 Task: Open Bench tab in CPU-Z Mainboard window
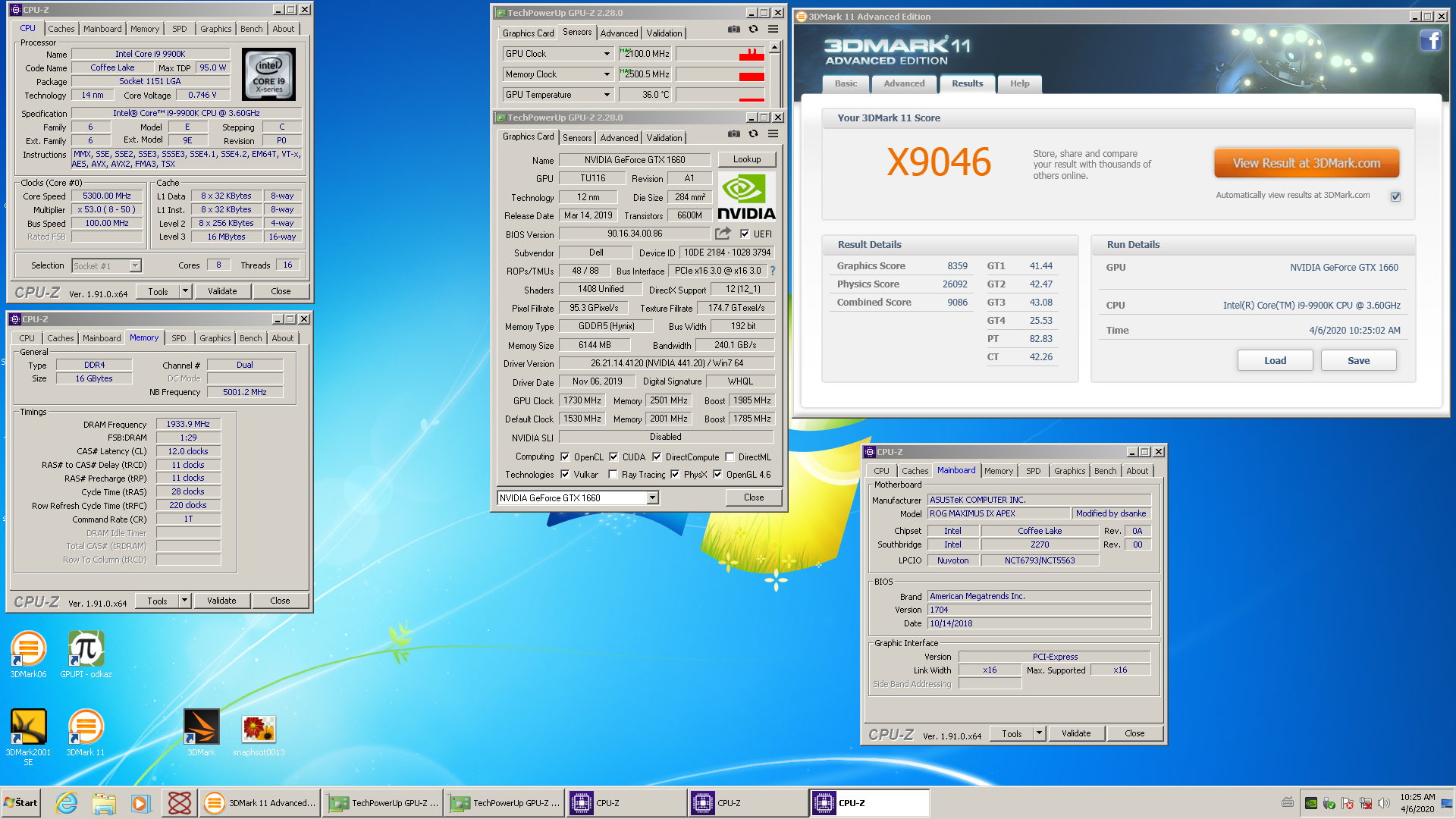[x=1105, y=471]
